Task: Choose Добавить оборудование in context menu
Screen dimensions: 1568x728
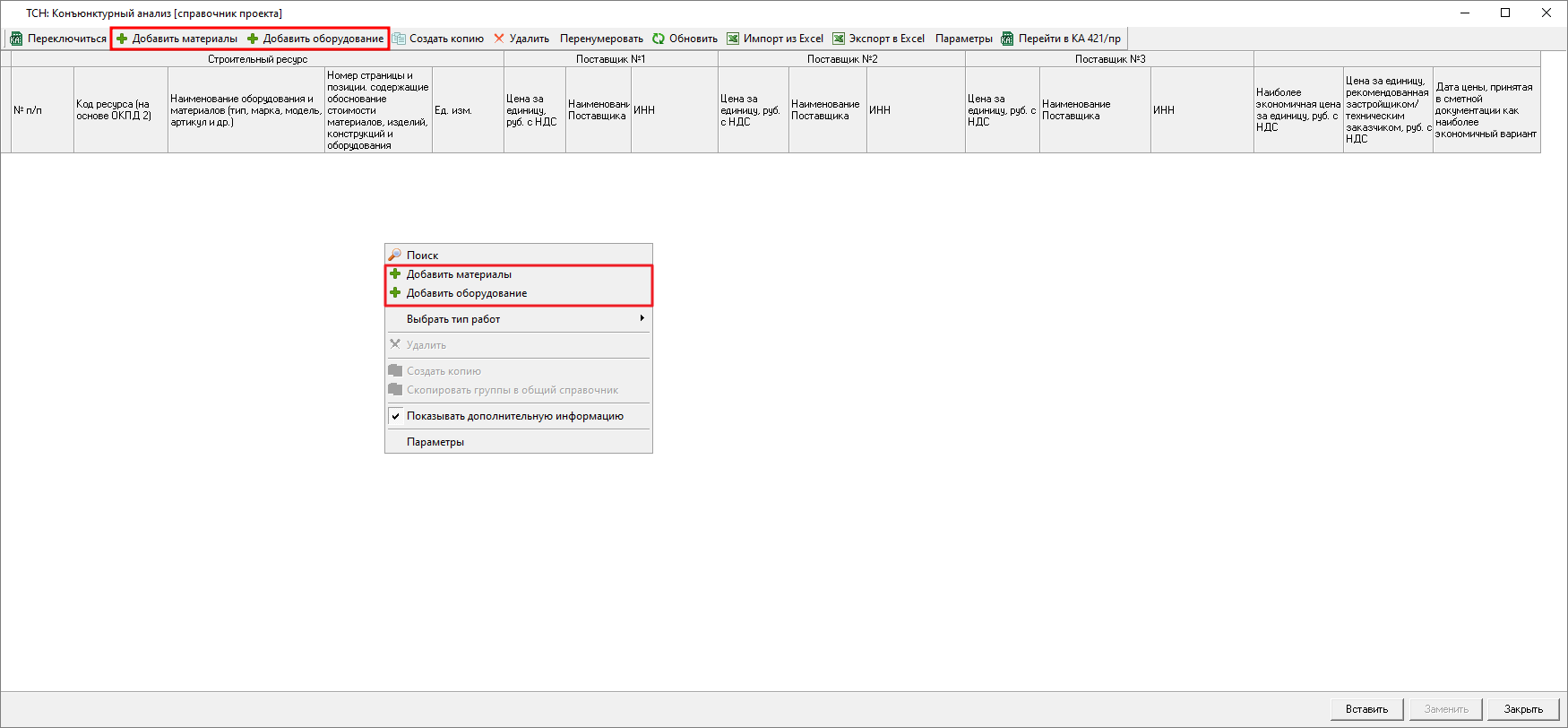Action: [466, 293]
